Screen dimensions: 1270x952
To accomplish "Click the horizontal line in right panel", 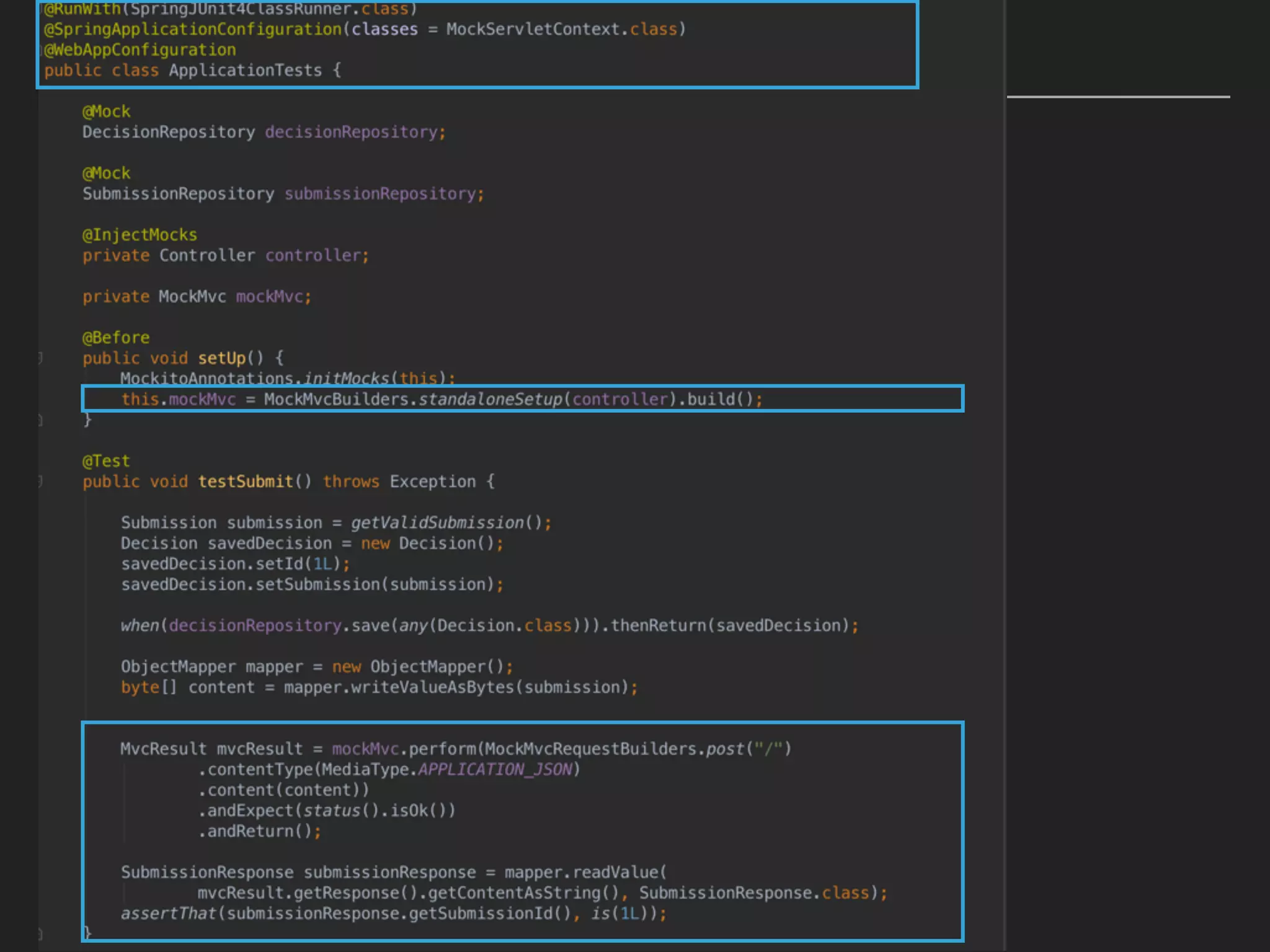I will click(1118, 97).
